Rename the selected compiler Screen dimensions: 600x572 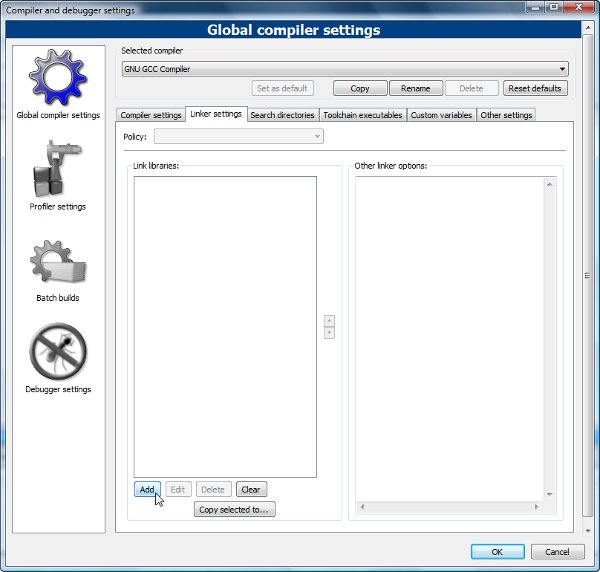(415, 88)
